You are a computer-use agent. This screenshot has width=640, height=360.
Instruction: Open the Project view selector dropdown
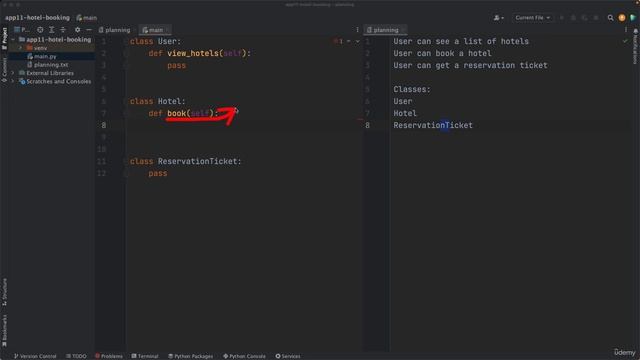pos(22,30)
